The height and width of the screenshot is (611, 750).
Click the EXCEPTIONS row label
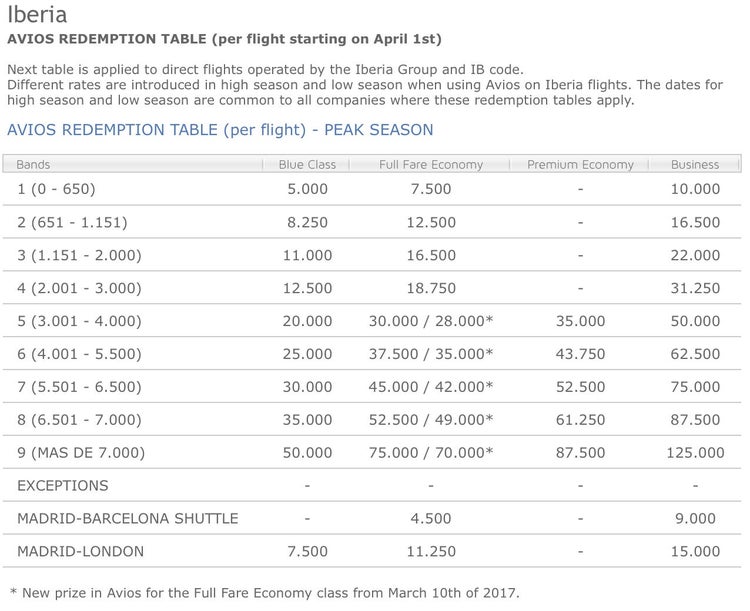tap(63, 486)
